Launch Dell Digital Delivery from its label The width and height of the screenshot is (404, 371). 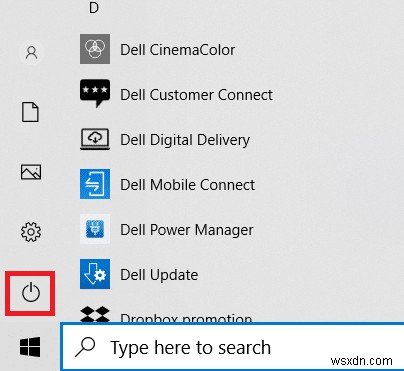[185, 140]
